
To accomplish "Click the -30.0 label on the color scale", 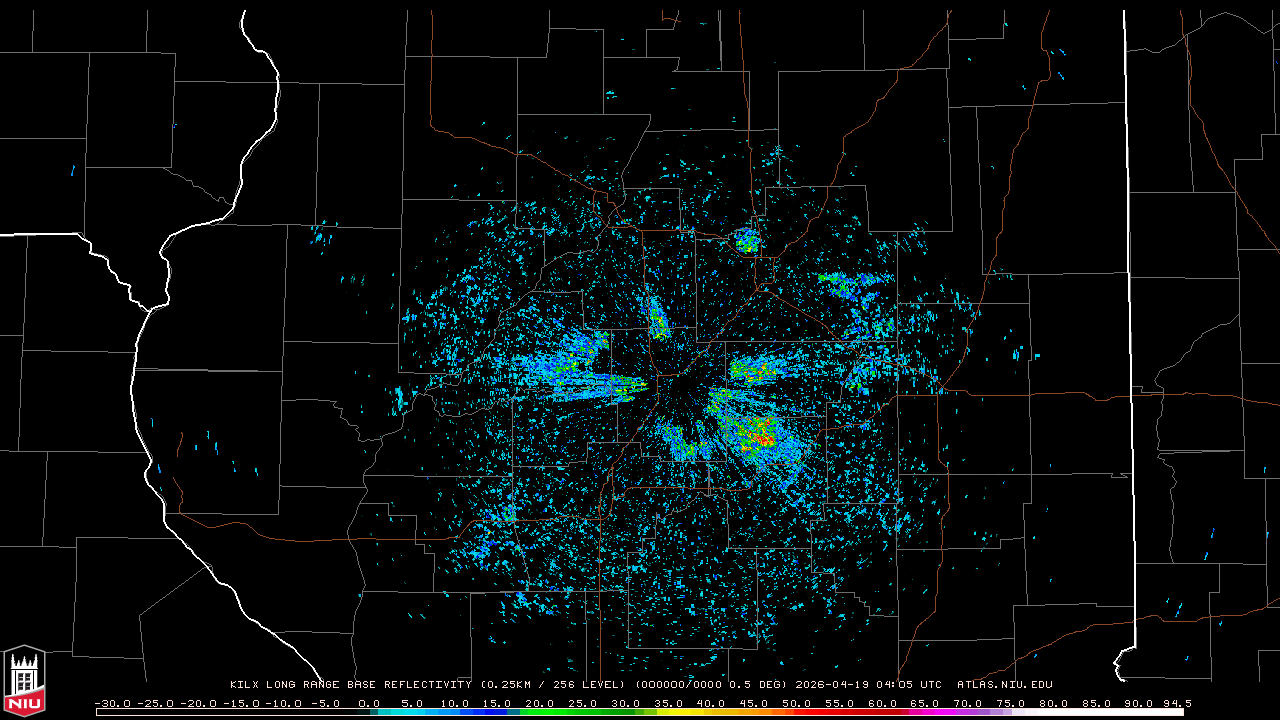I will pos(112,703).
